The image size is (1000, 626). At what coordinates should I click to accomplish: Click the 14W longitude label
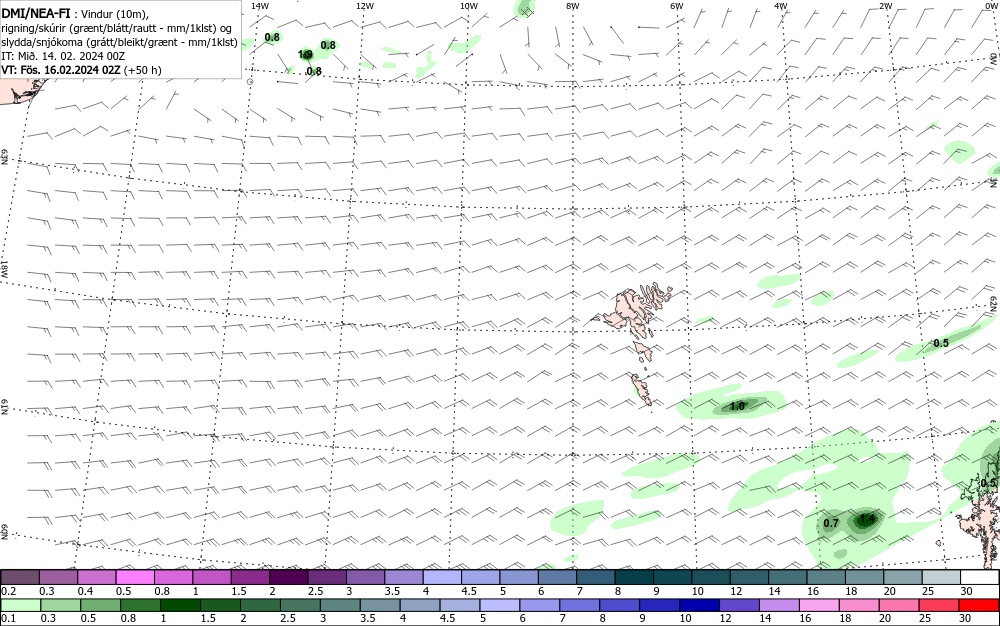[x=260, y=6]
